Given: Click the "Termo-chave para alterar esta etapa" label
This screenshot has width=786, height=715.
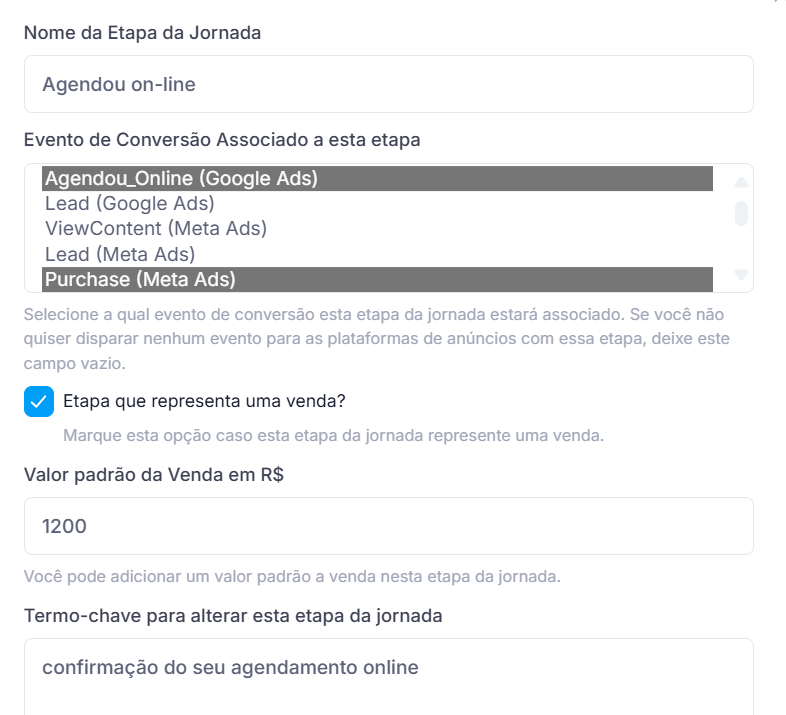Looking at the screenshot, I should point(233,616).
